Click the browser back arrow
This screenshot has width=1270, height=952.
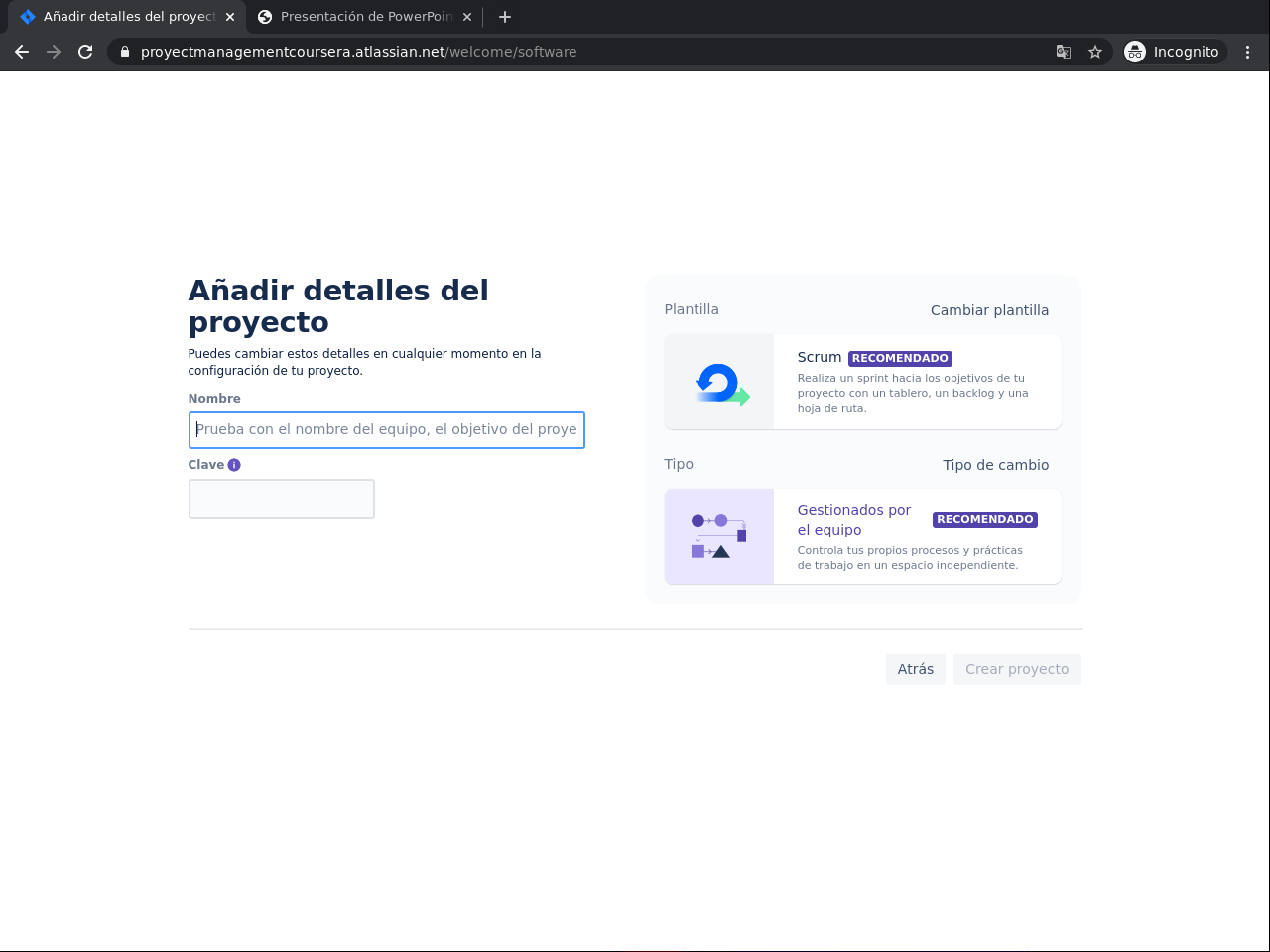(22, 52)
